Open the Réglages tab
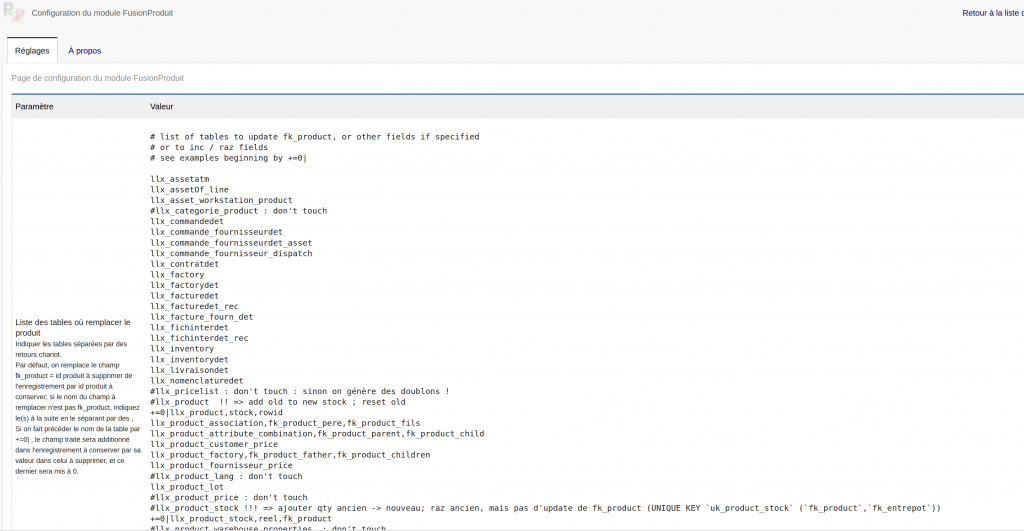 coord(32,50)
